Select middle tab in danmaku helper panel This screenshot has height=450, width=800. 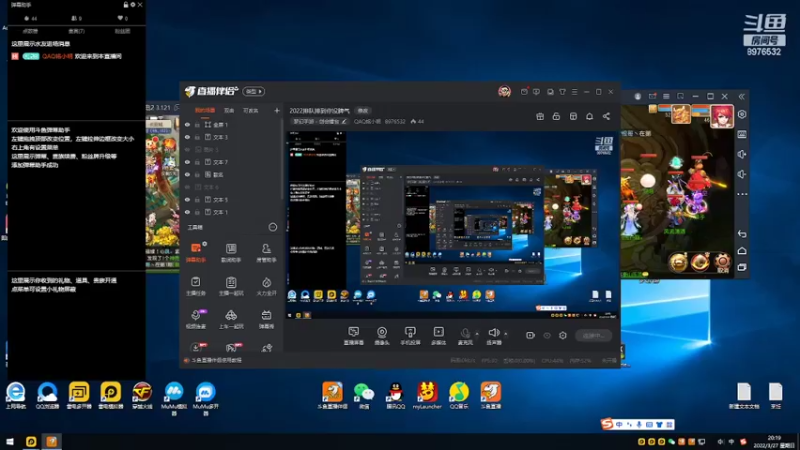77,31
